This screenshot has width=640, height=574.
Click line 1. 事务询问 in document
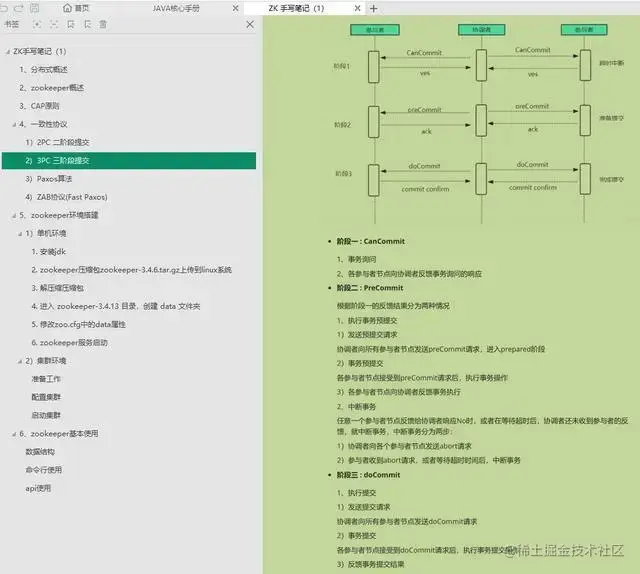point(356,259)
